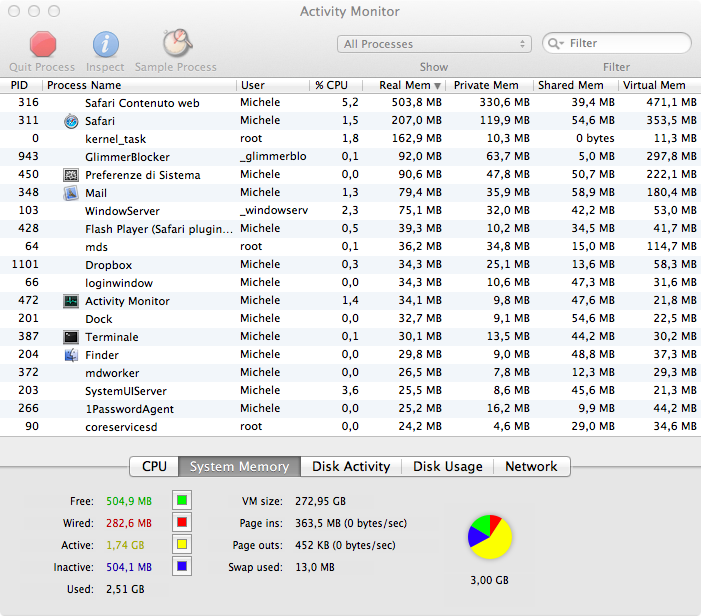
Task: Click the Inspect info icon
Action: coord(105,44)
